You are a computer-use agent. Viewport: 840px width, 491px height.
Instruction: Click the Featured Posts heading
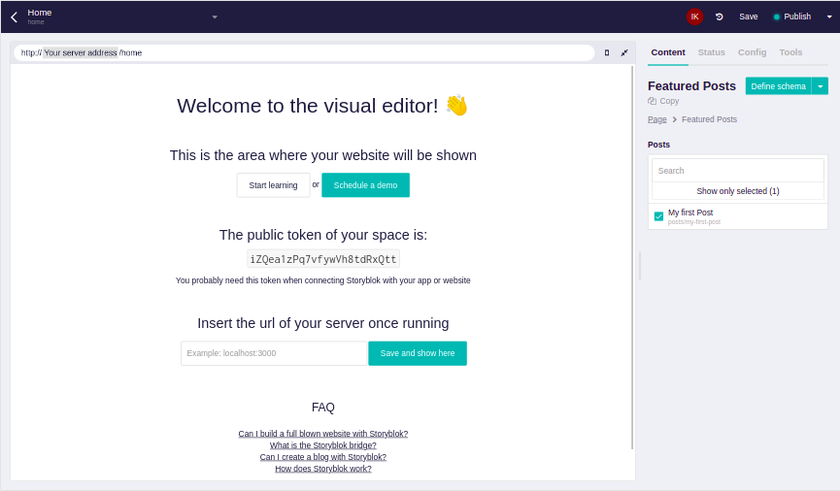692,86
